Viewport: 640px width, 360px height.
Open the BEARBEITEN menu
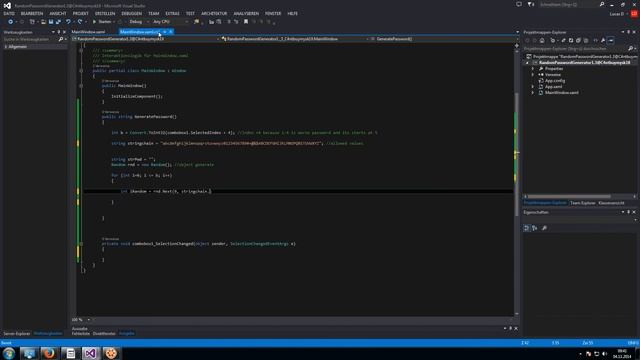point(32,13)
